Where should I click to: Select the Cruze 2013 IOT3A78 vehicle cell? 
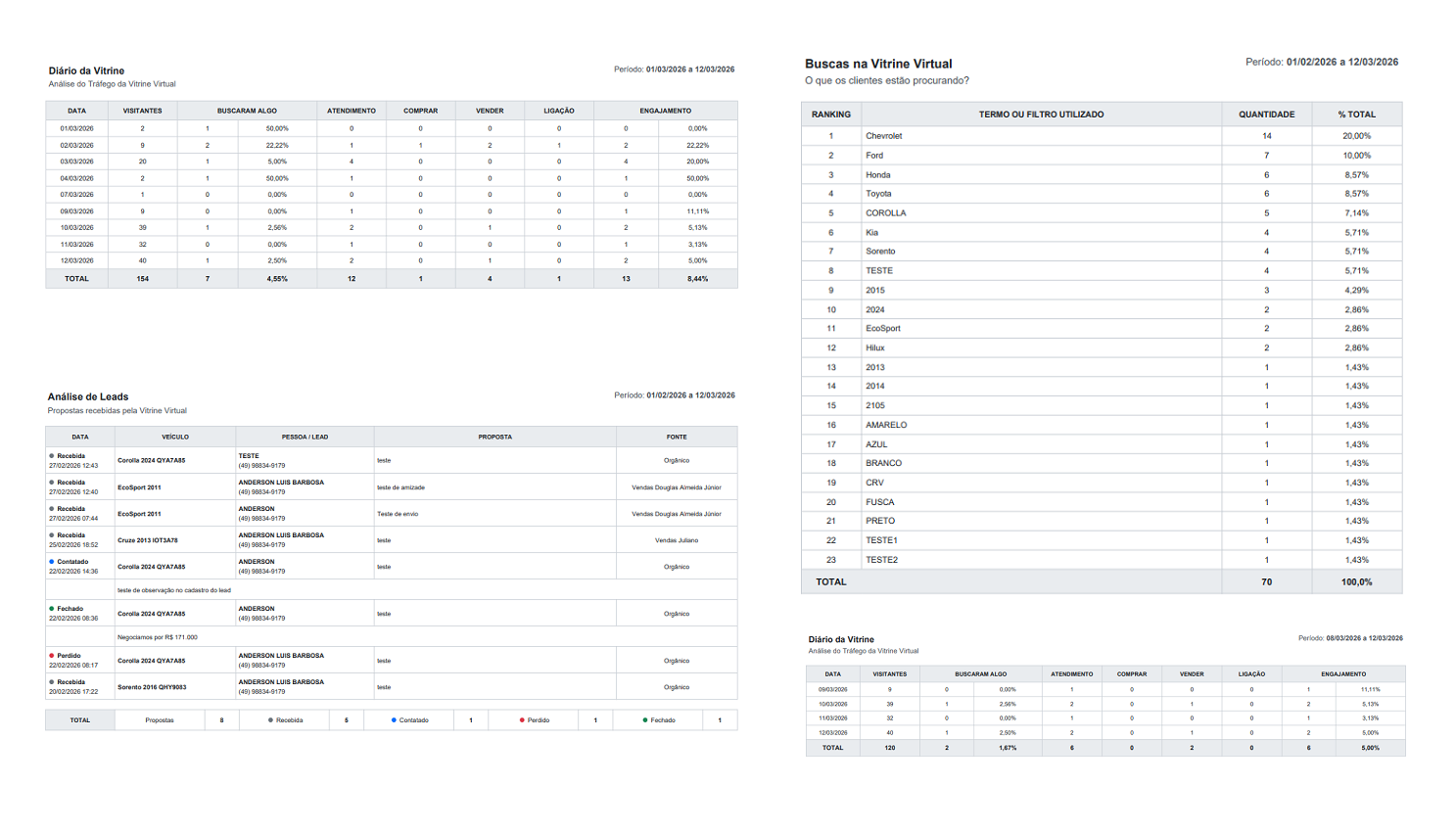(148, 540)
